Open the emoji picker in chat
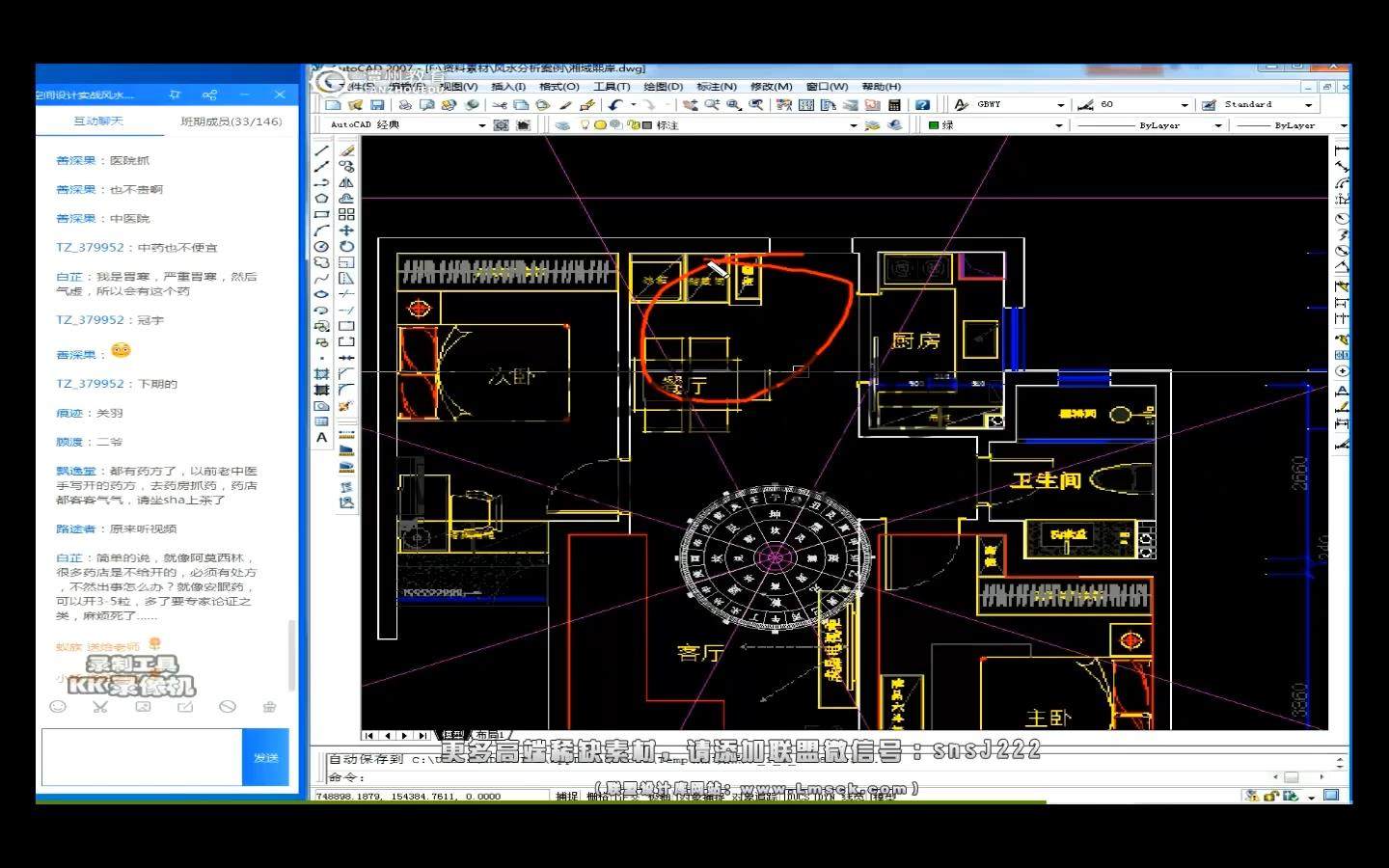The image size is (1389, 868). pos(58,707)
